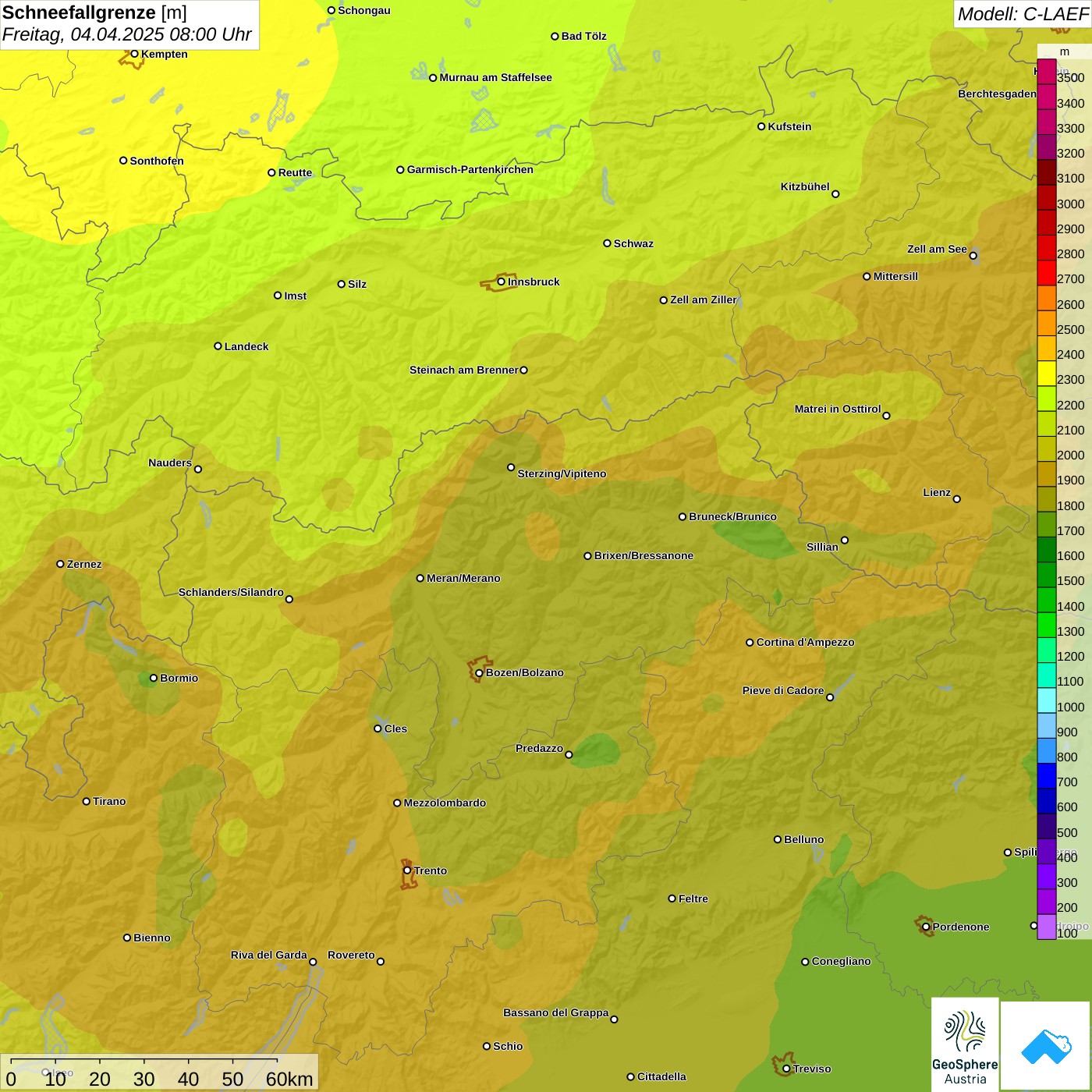Click the Schlanders/Silandro label

click(231, 592)
